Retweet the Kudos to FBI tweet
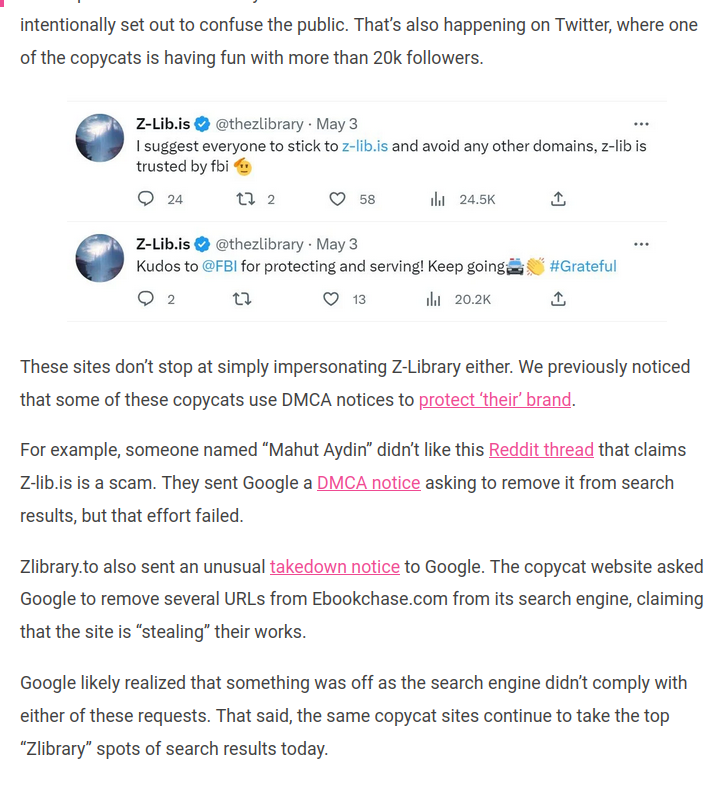Screen dimensions: 725x785 click(x=241, y=298)
